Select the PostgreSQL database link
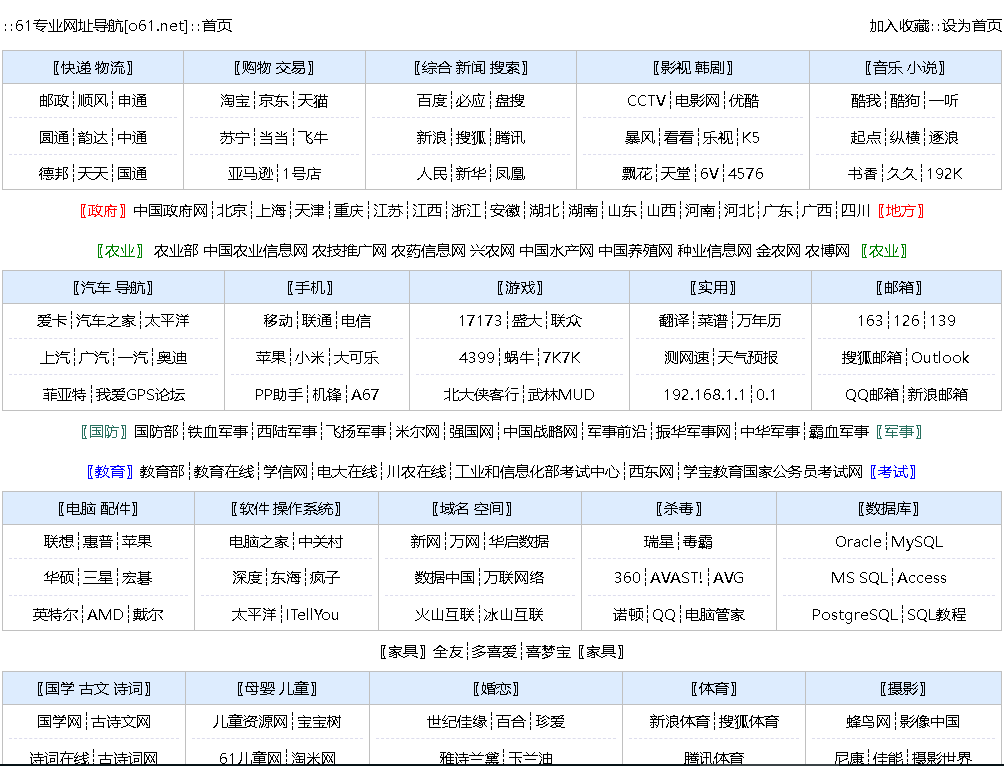Image resolution: width=1004 pixels, height=766 pixels. coord(854,615)
